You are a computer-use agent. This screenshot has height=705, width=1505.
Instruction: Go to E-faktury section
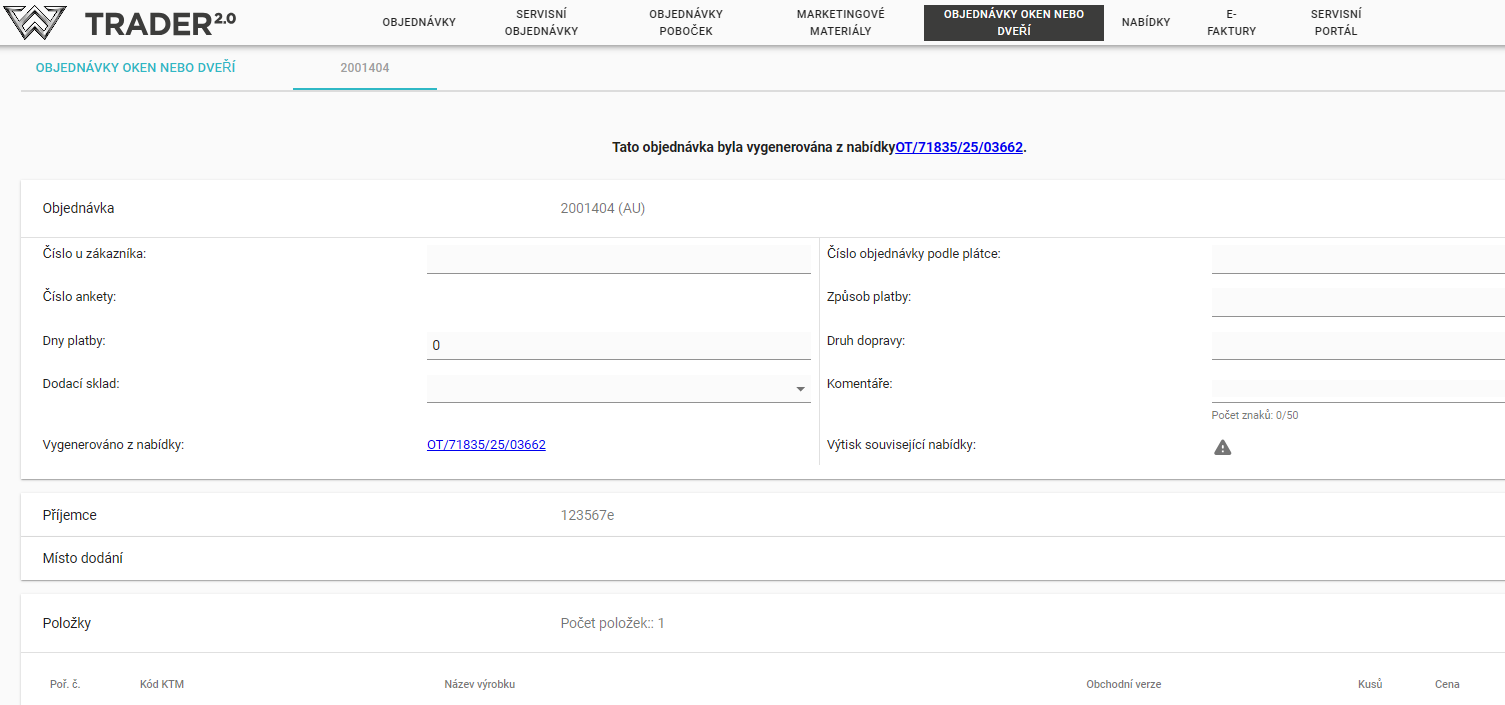click(1231, 22)
